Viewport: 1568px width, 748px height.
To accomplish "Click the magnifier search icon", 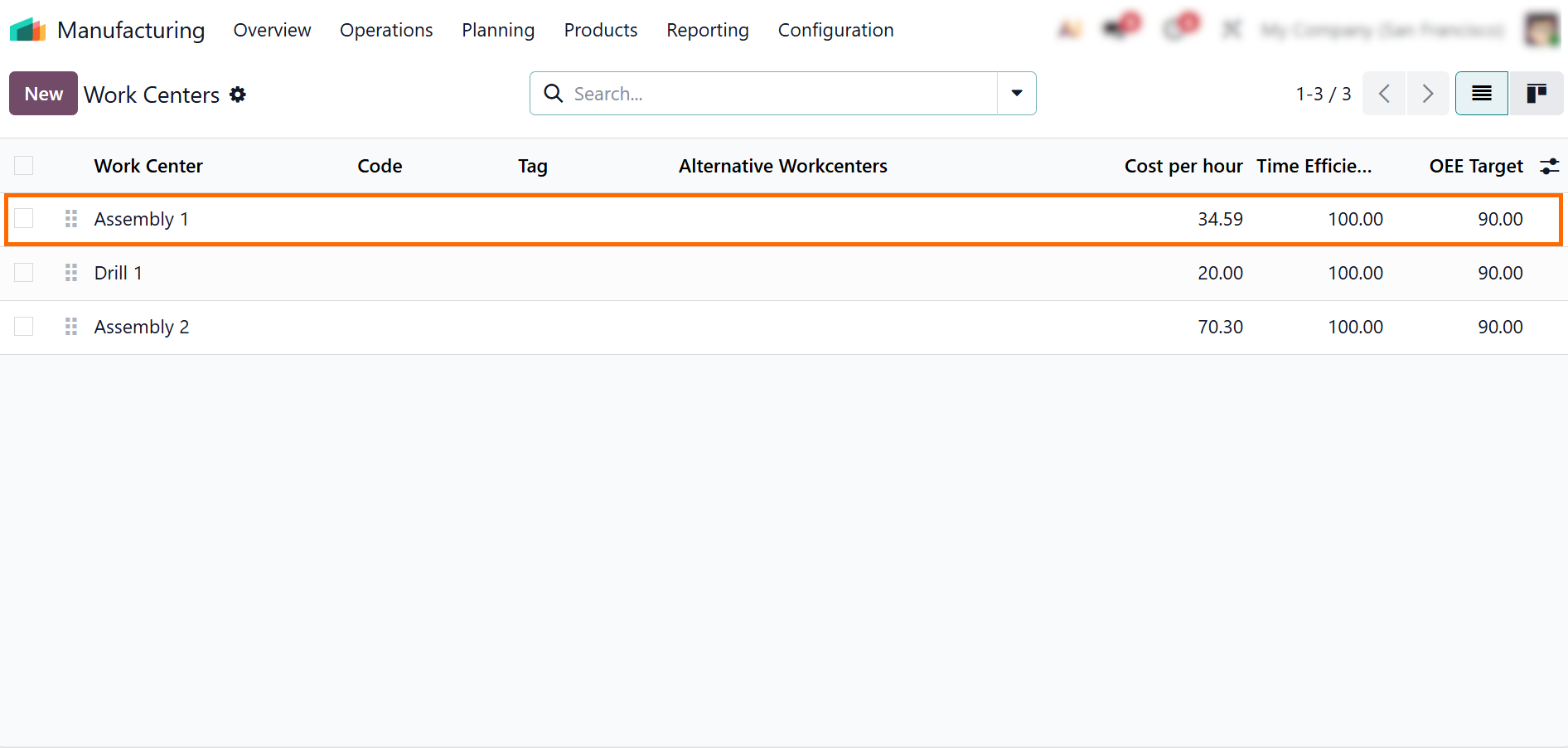I will pyautogui.click(x=553, y=94).
